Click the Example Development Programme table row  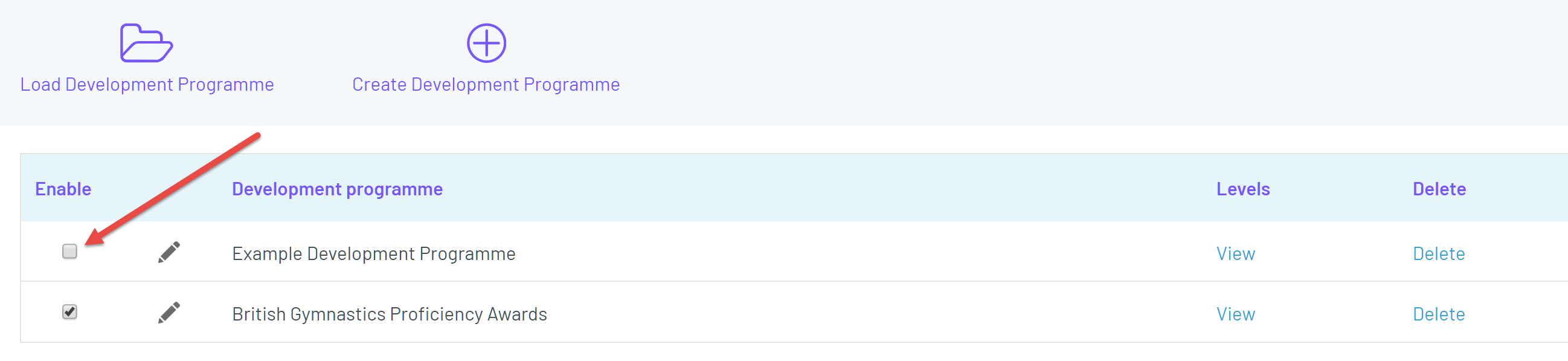point(794,251)
